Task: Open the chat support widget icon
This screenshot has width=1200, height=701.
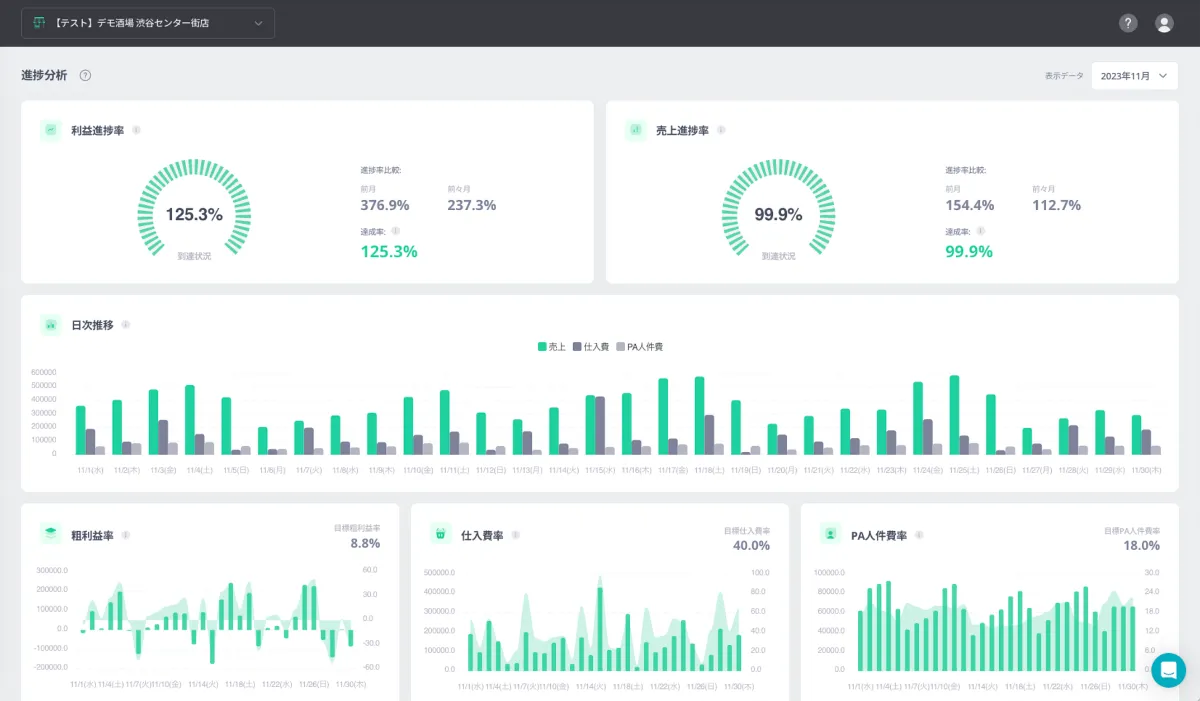Action: click(1168, 670)
